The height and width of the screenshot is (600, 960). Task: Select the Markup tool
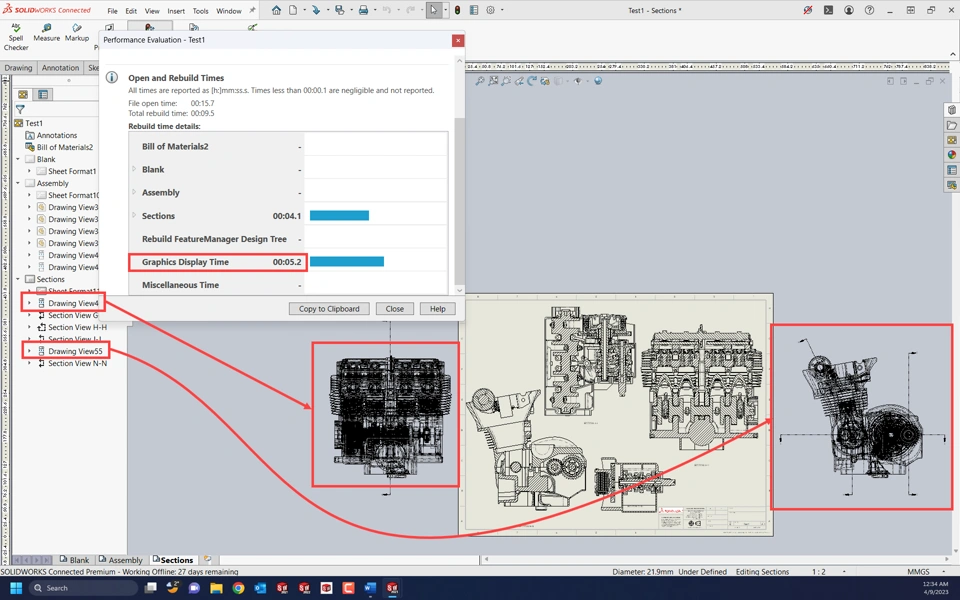pyautogui.click(x=77, y=29)
